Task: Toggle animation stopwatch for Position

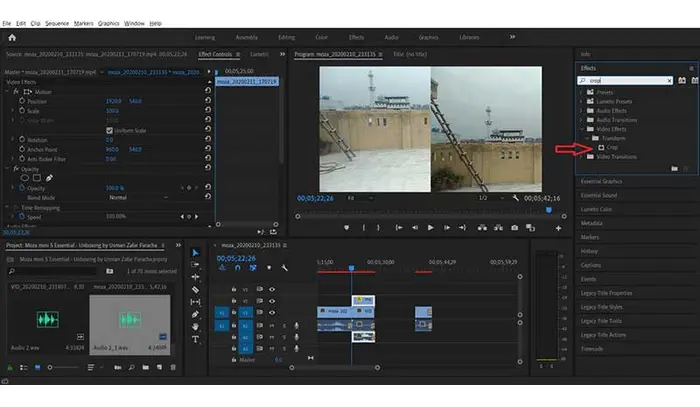Action: click(x=22, y=101)
